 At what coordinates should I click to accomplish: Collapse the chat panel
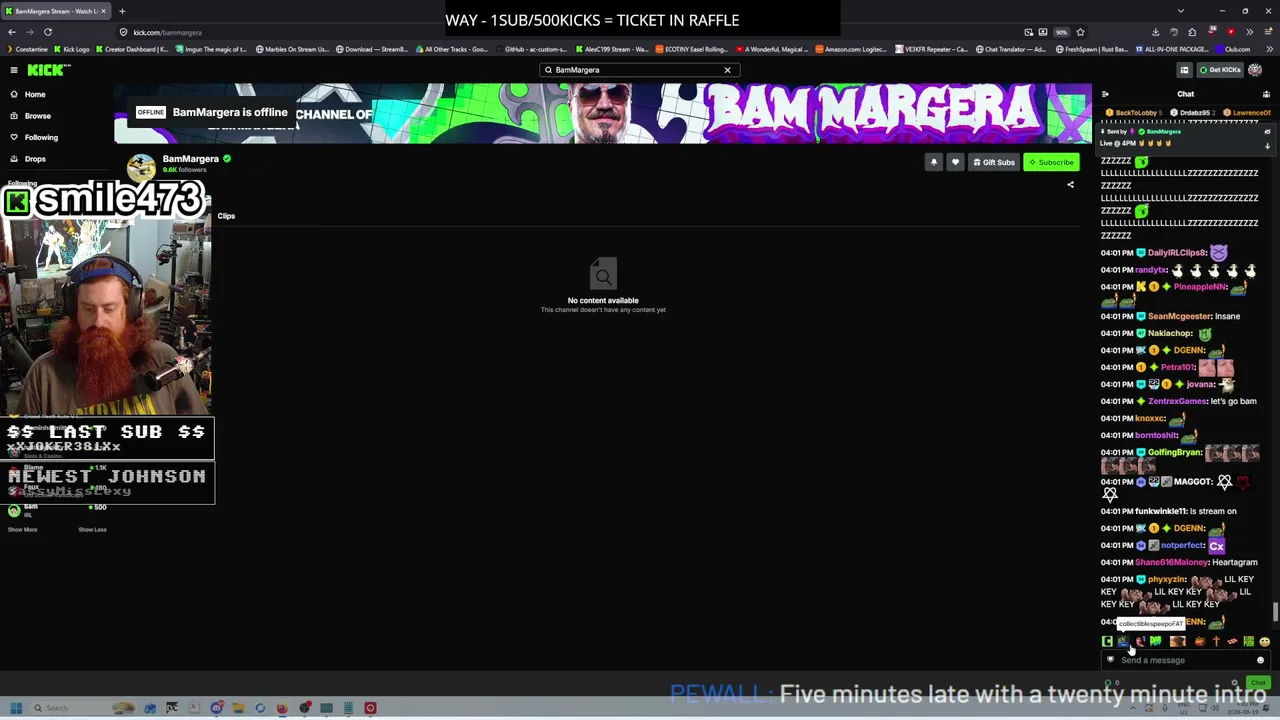pos(1105,94)
